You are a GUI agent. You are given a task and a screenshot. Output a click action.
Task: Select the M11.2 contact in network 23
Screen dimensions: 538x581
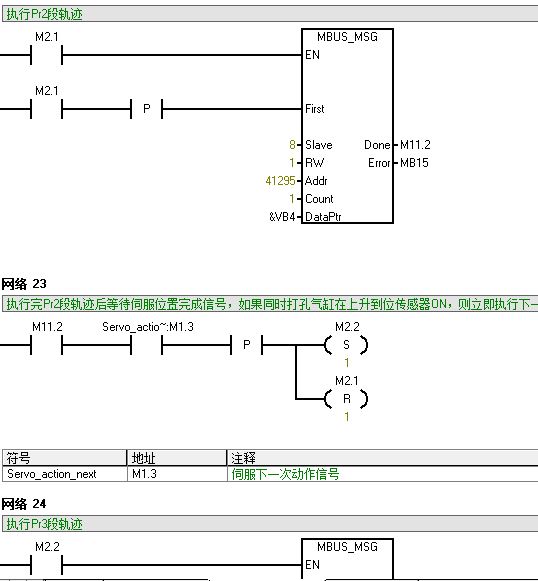[x=46, y=345]
